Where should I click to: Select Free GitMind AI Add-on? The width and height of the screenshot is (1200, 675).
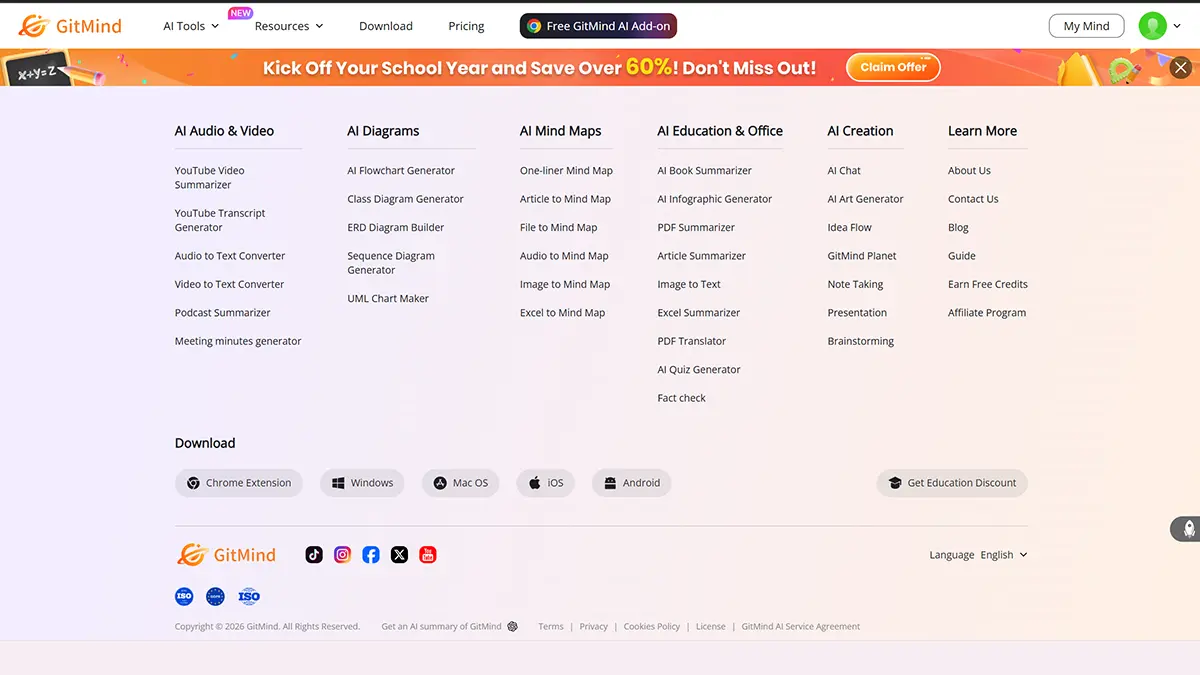pyautogui.click(x=598, y=26)
